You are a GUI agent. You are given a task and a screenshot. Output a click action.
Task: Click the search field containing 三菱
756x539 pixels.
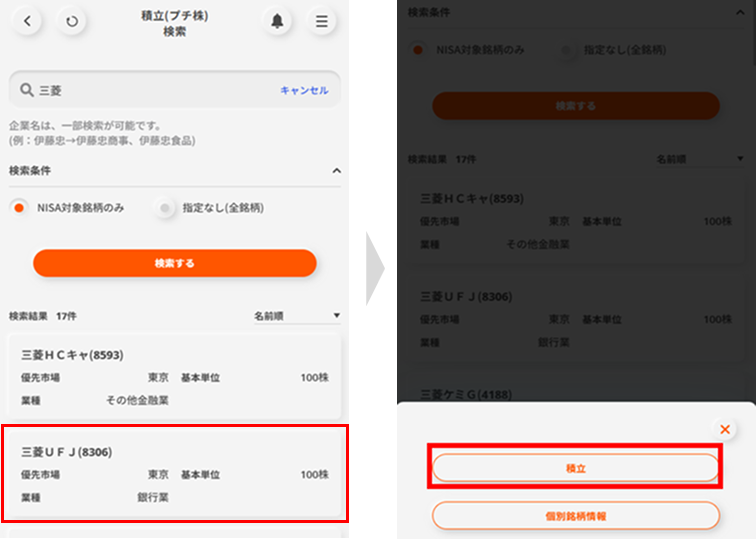150,90
